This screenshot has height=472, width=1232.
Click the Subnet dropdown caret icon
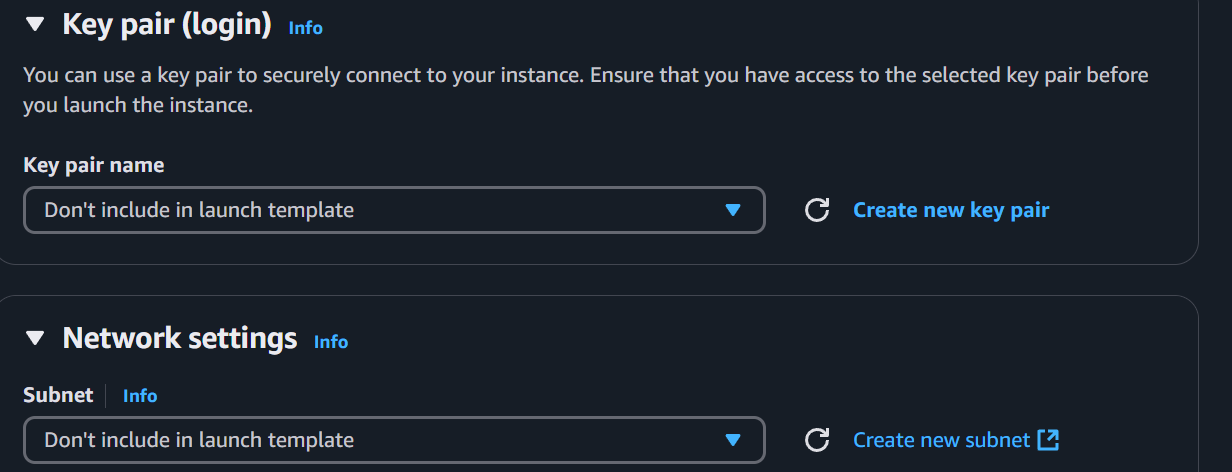point(732,440)
